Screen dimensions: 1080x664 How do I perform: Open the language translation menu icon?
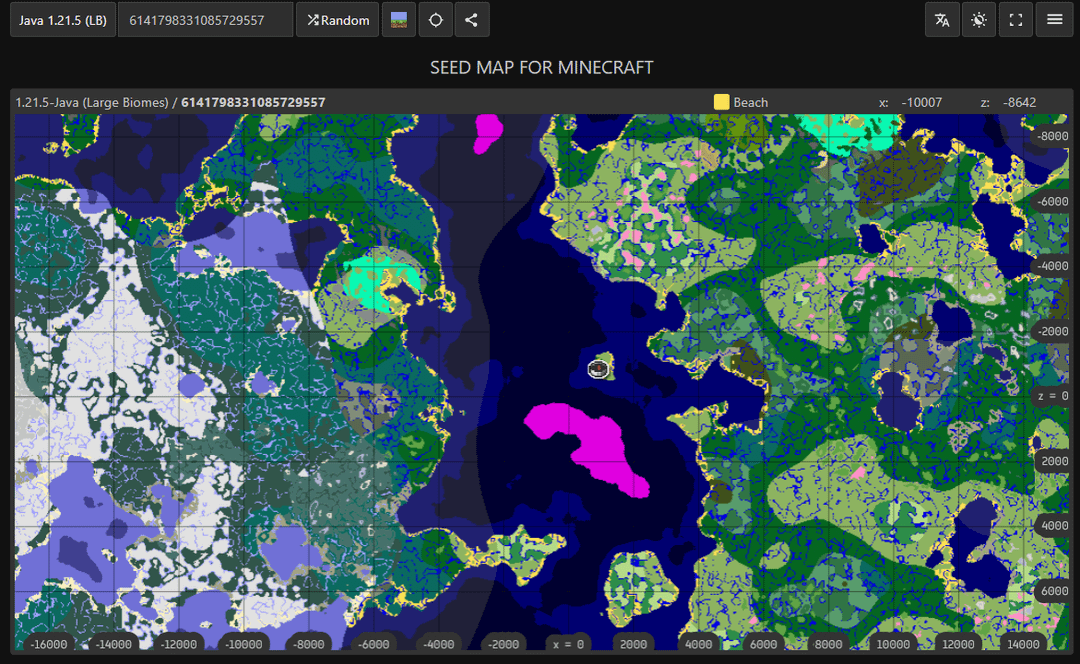pyautogui.click(x=942, y=20)
